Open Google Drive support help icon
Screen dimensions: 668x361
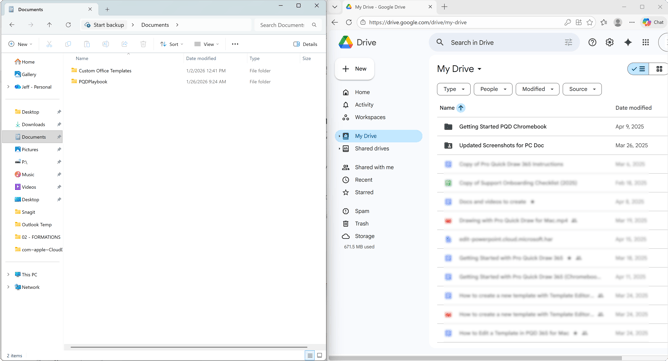click(x=592, y=42)
